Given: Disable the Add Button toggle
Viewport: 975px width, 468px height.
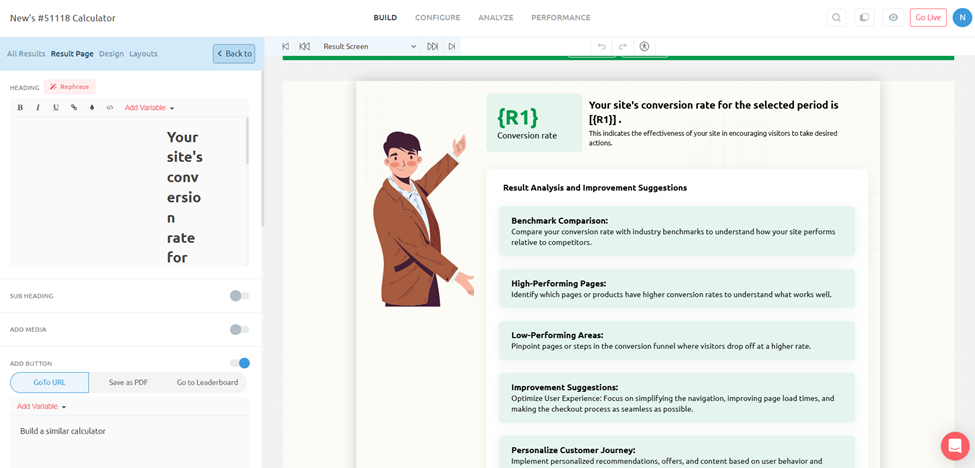Looking at the screenshot, I should click(239, 363).
